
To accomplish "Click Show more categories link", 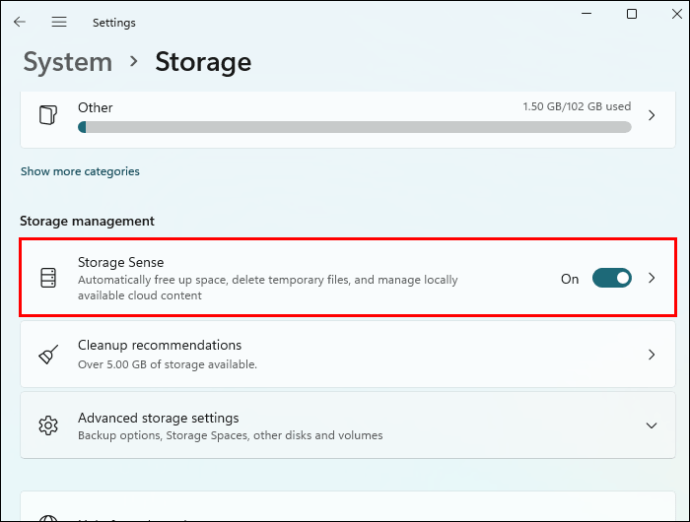I will point(80,171).
